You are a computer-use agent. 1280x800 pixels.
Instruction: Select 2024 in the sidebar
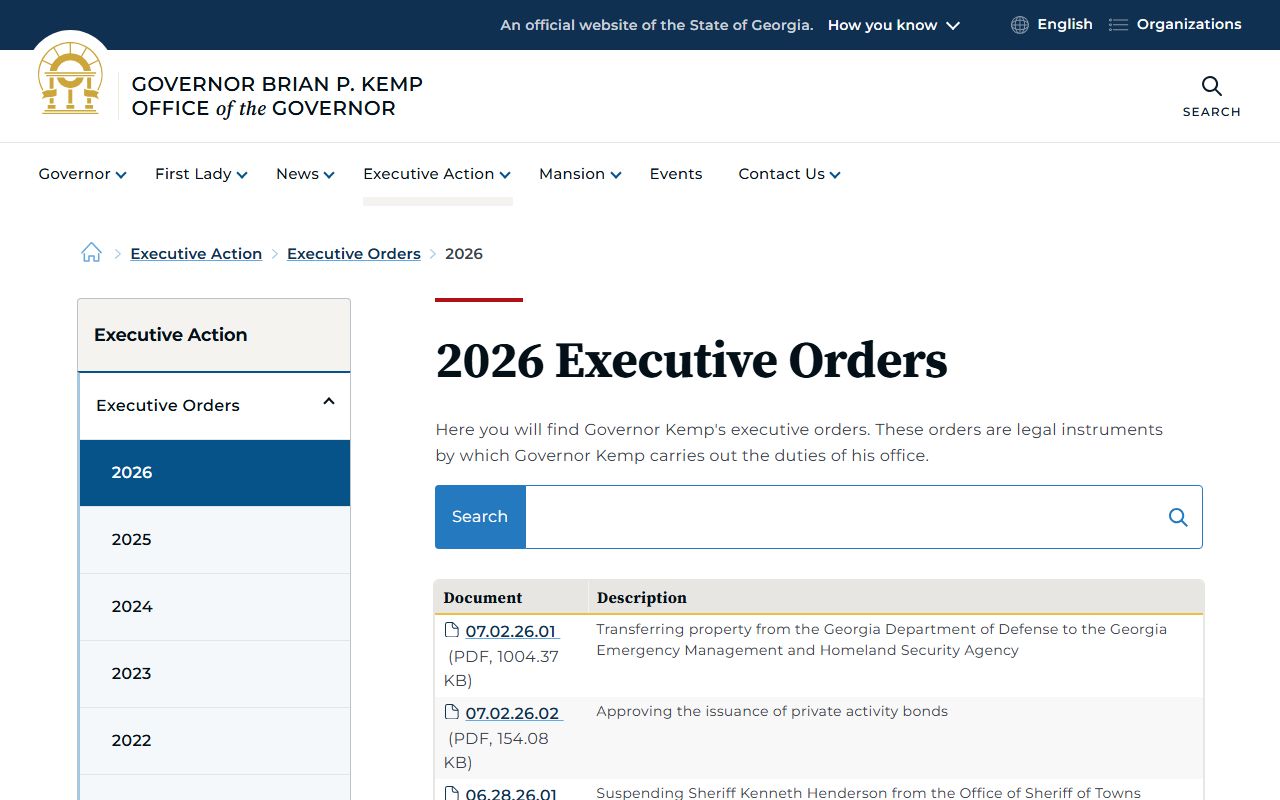215,607
